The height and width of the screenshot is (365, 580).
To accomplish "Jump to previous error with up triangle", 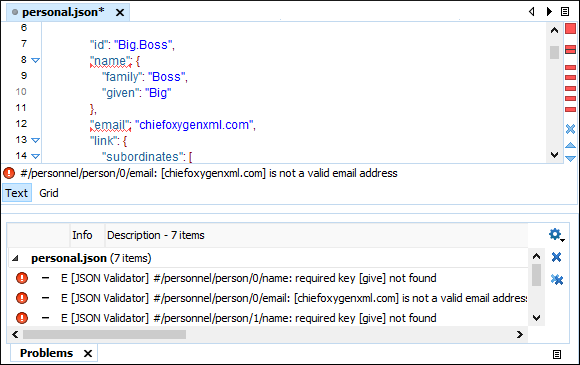I will pos(570,145).
